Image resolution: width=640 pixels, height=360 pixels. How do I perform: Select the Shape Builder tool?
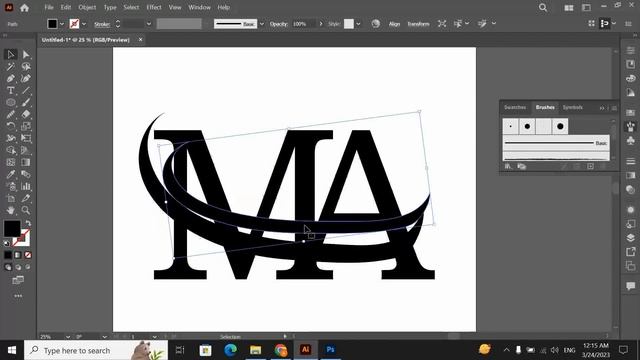click(11, 150)
